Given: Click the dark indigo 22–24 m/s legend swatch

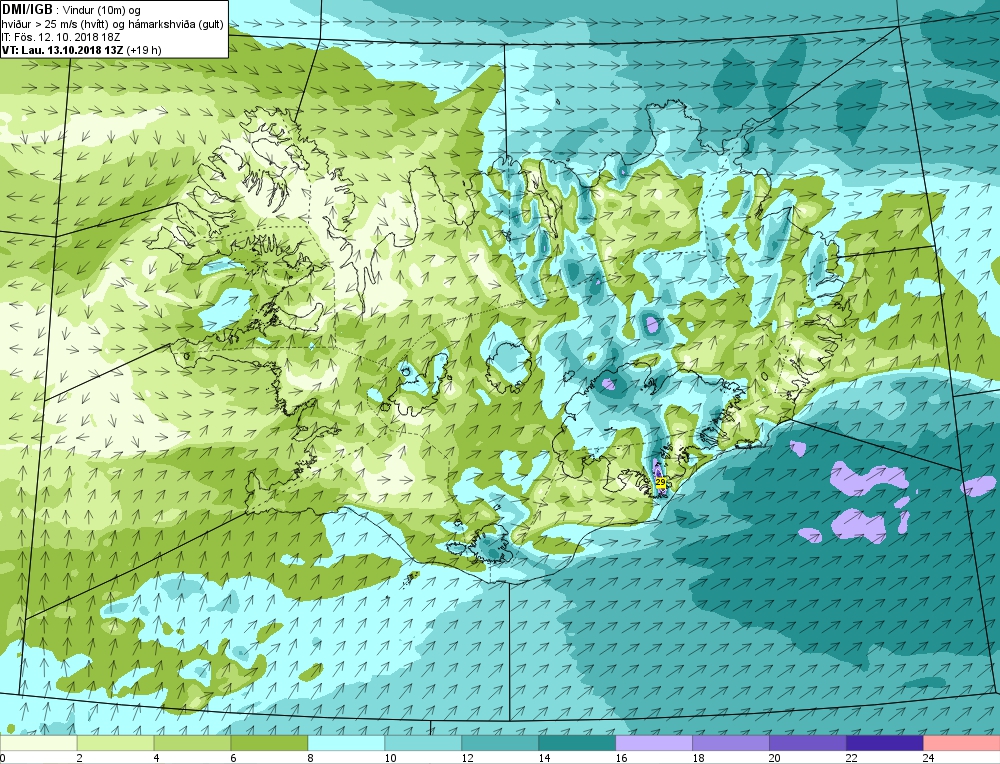Looking at the screenshot, I should point(885,743).
